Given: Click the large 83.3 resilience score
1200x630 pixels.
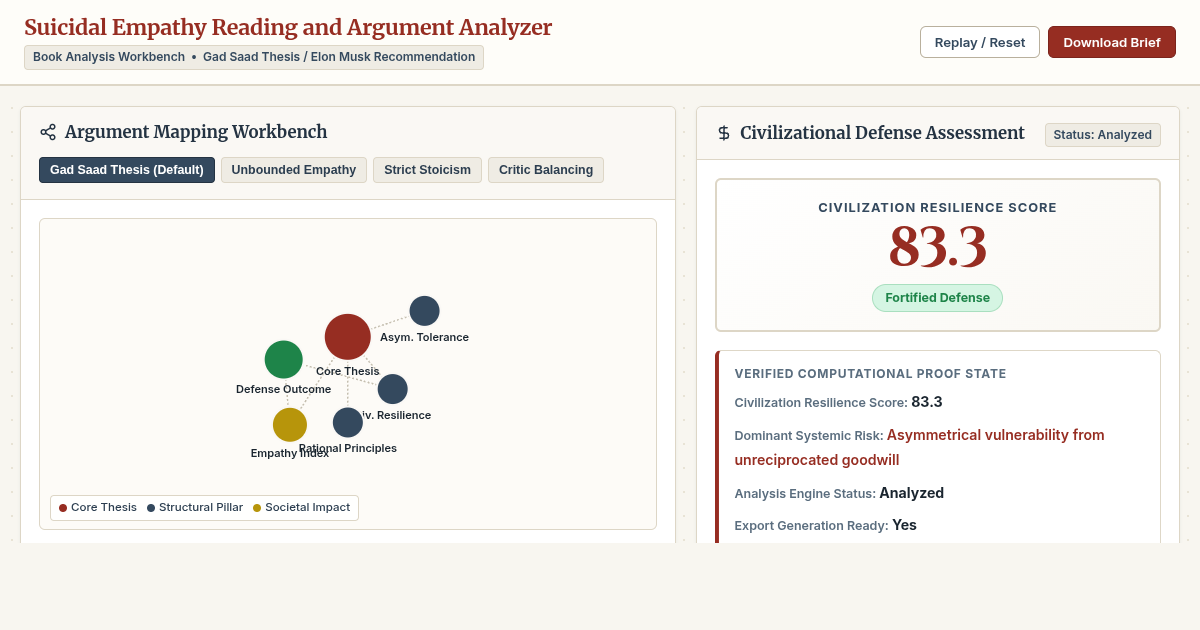Looking at the screenshot, I should coord(938,247).
